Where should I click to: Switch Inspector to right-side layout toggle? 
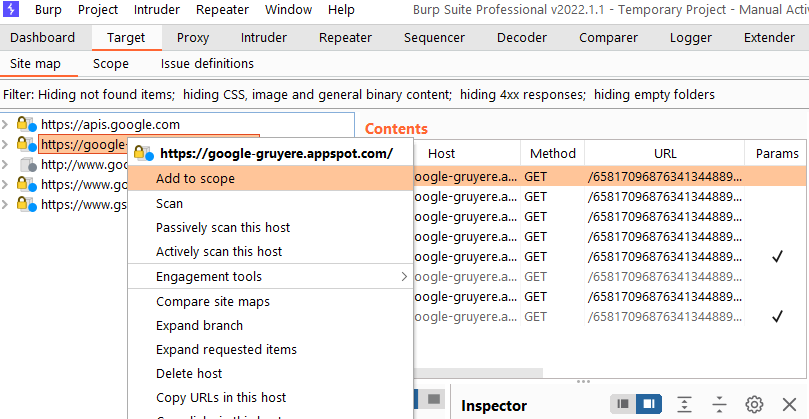pyautogui.click(x=648, y=404)
